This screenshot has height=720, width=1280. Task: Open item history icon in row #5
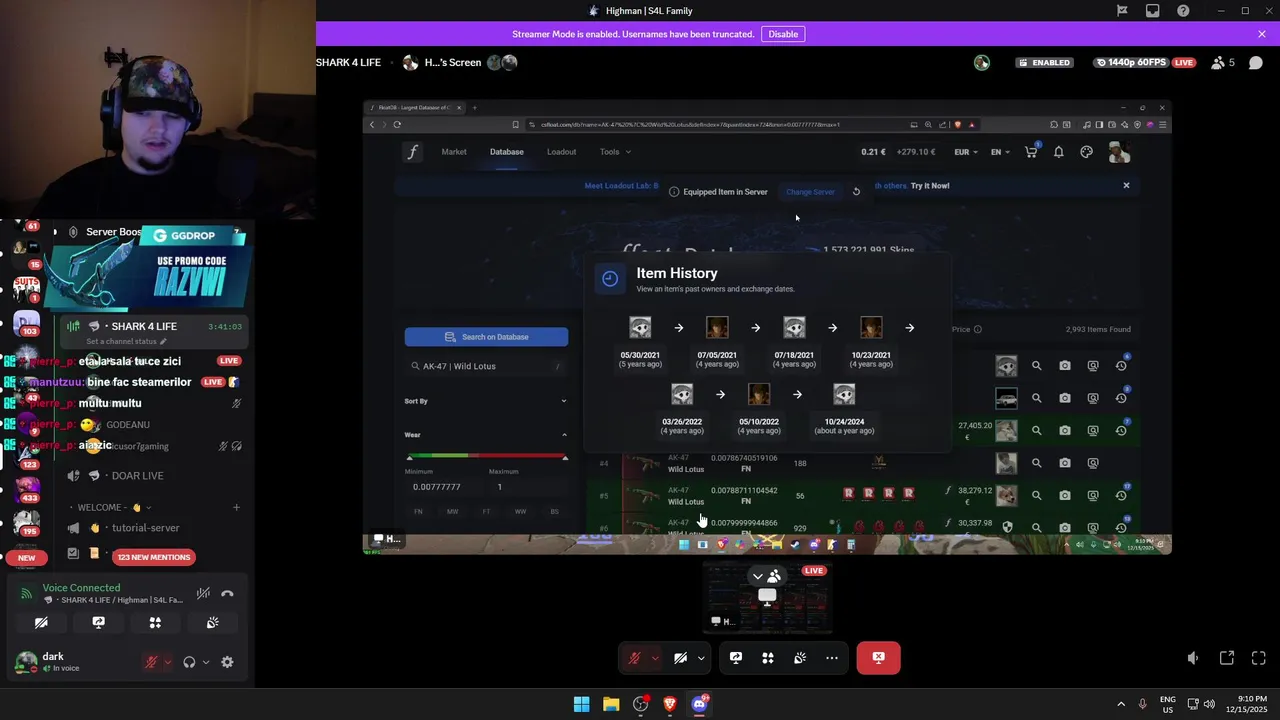coord(1121,495)
